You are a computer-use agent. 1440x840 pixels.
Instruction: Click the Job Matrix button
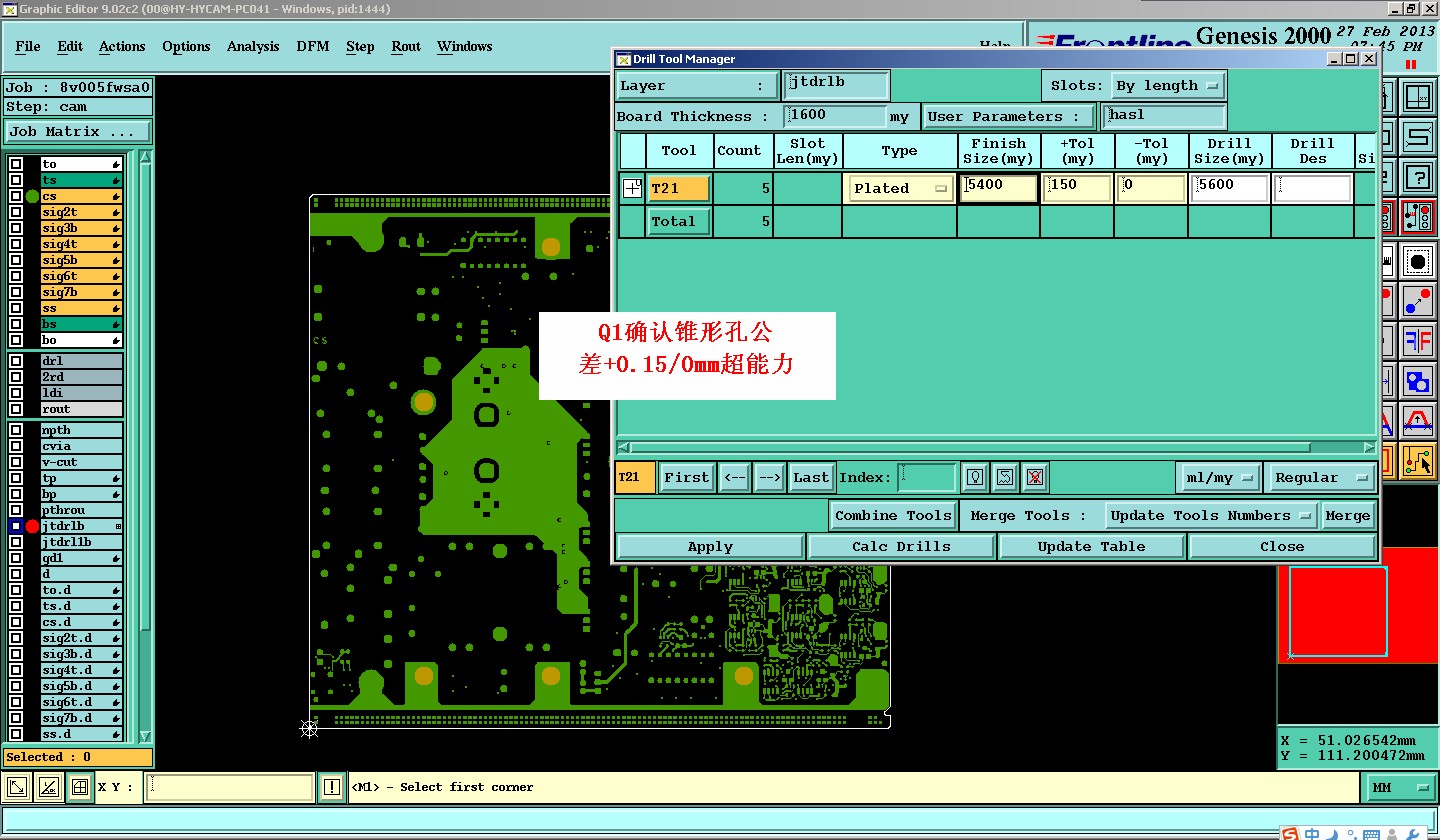(x=78, y=131)
